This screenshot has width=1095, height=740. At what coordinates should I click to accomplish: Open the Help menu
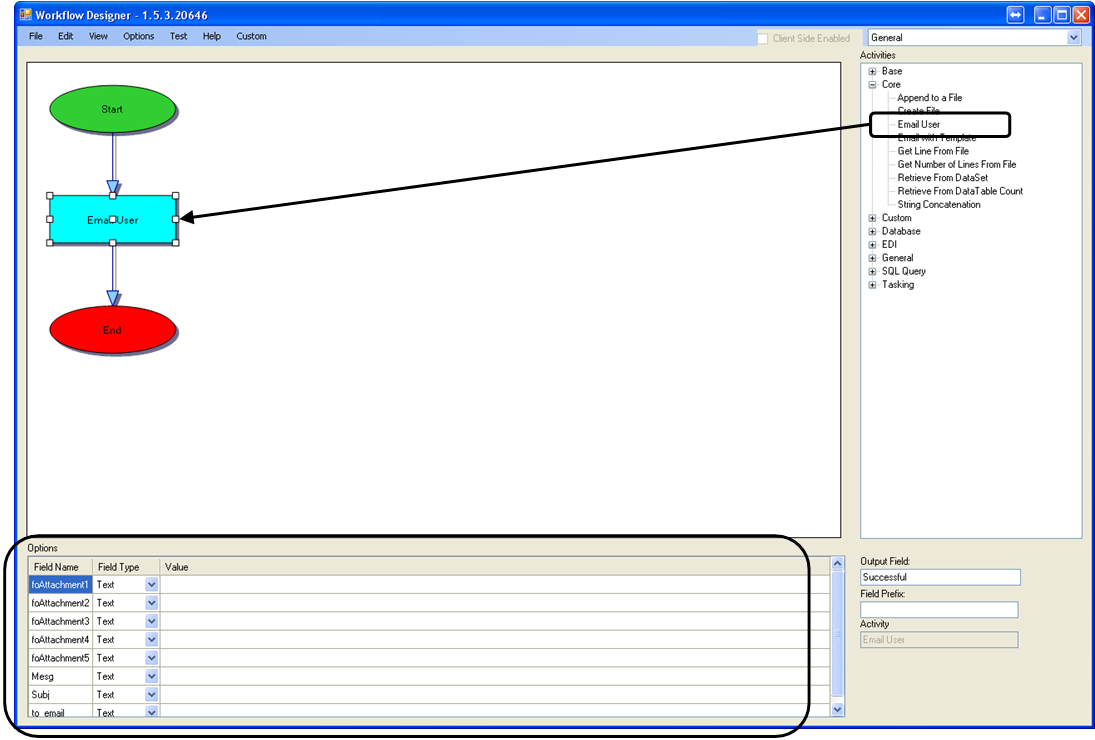click(x=212, y=36)
